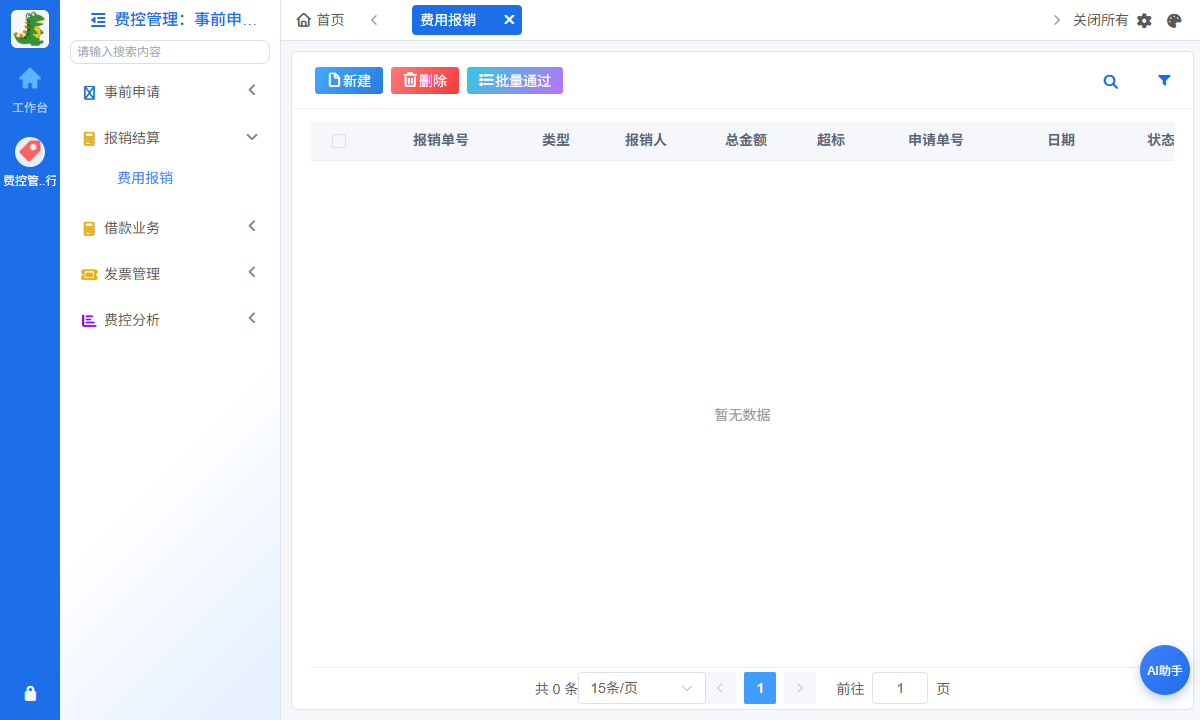Collapse sidebar using the menu fold icon
The width and height of the screenshot is (1200, 720).
tap(98, 19)
